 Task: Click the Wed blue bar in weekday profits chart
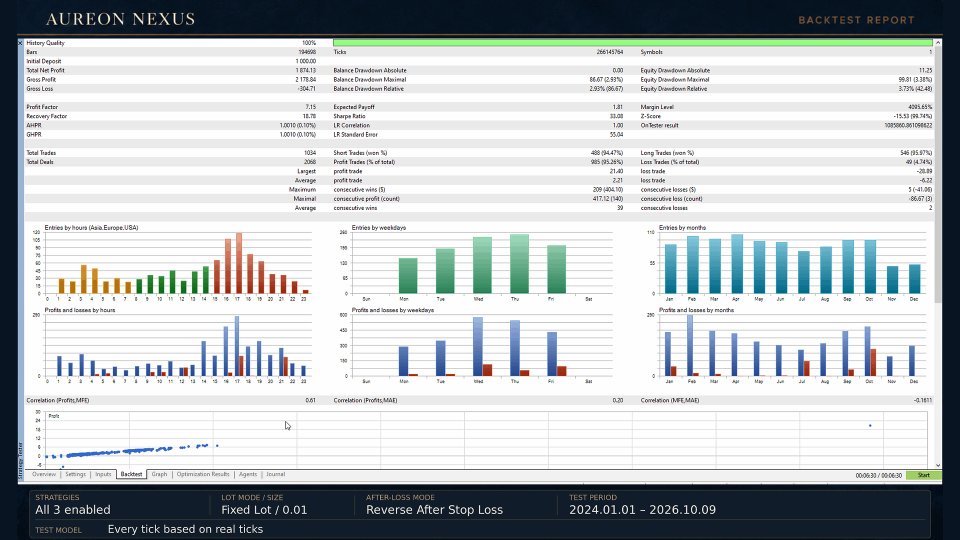[478, 347]
